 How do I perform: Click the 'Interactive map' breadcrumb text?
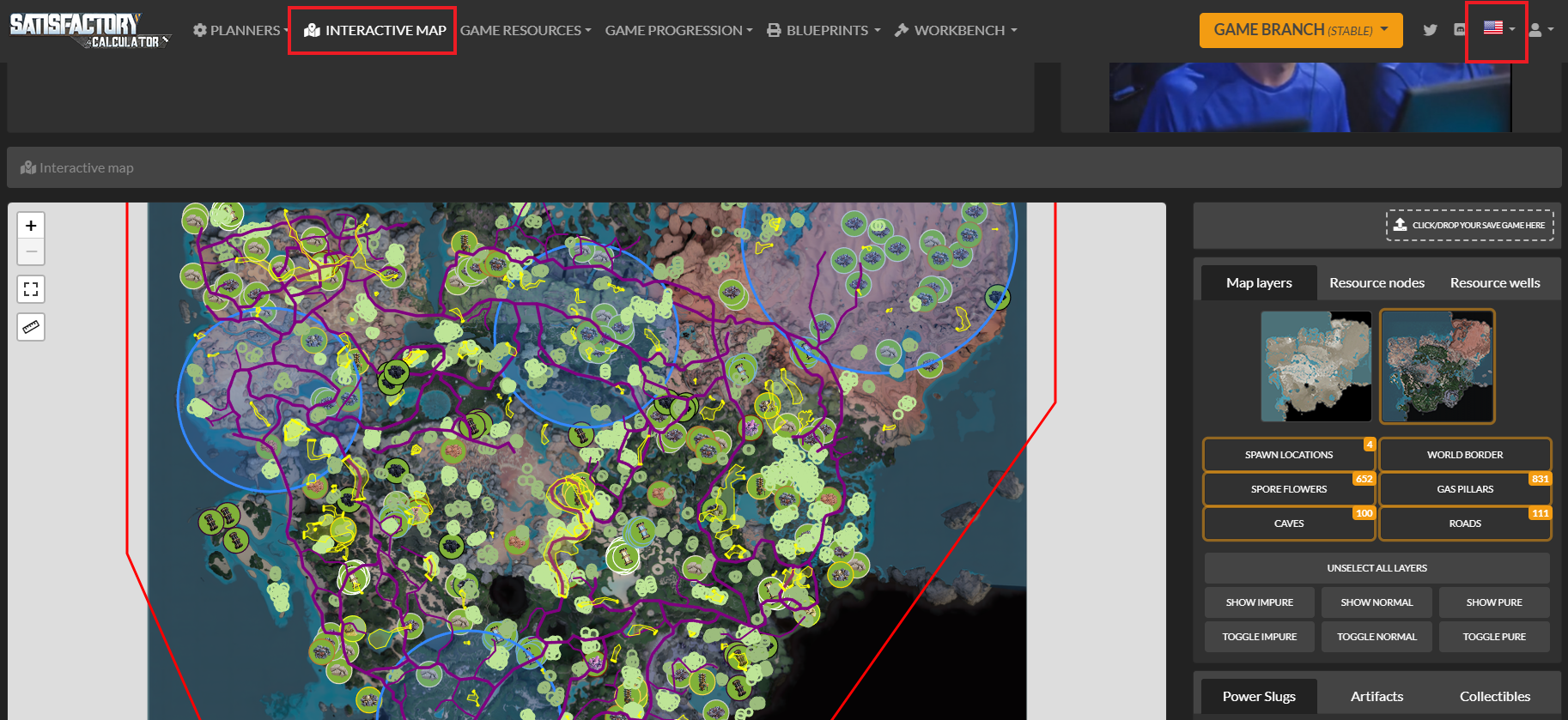tap(87, 168)
